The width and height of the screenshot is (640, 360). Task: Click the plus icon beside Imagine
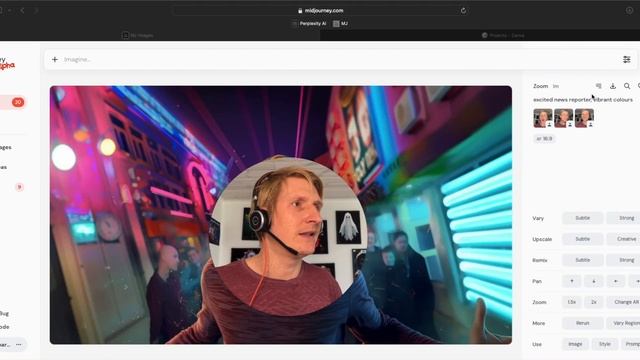(x=55, y=60)
